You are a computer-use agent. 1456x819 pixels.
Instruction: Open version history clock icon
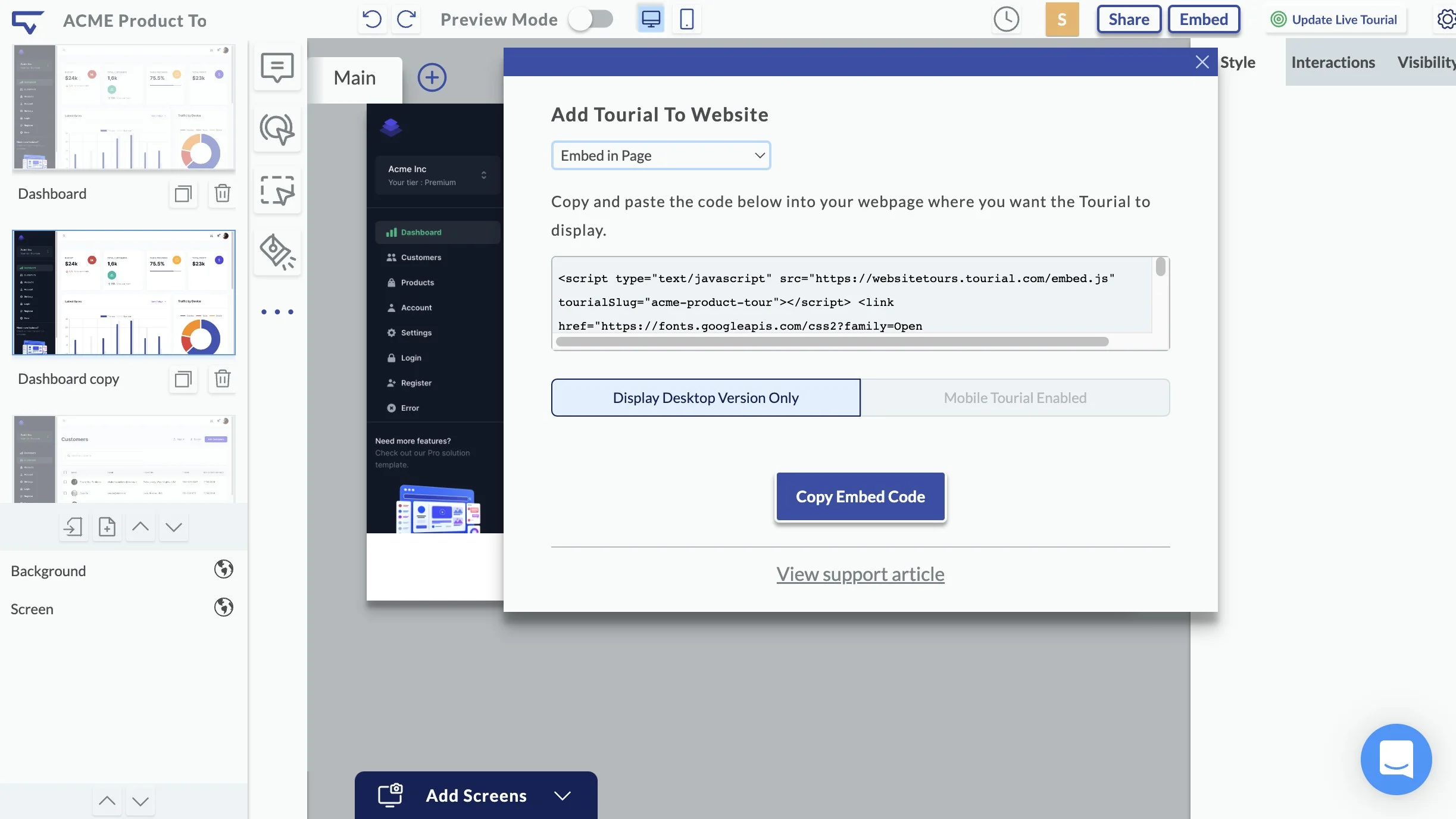click(1006, 20)
